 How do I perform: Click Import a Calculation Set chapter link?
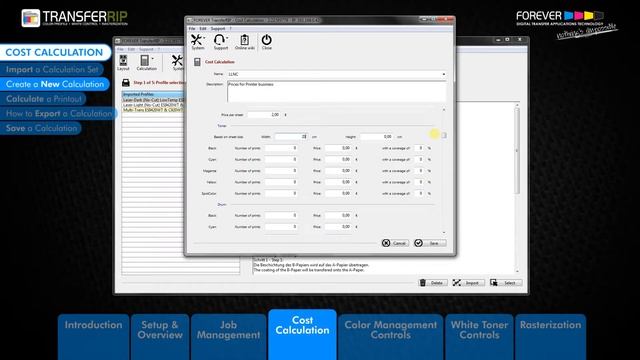point(52,69)
